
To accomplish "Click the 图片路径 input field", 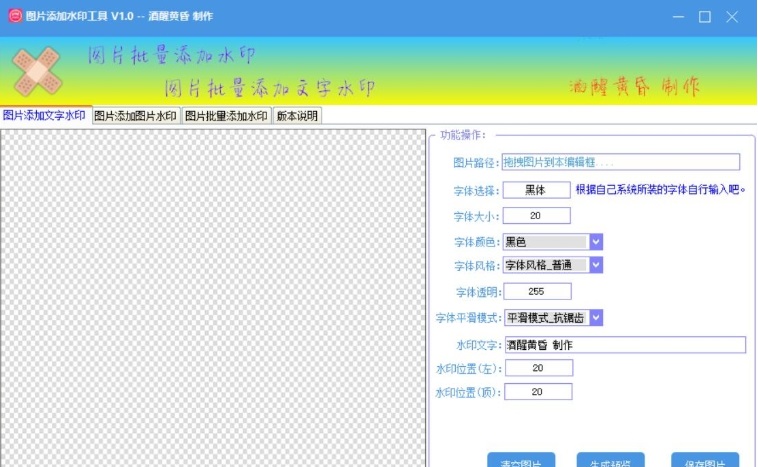I will (x=621, y=162).
